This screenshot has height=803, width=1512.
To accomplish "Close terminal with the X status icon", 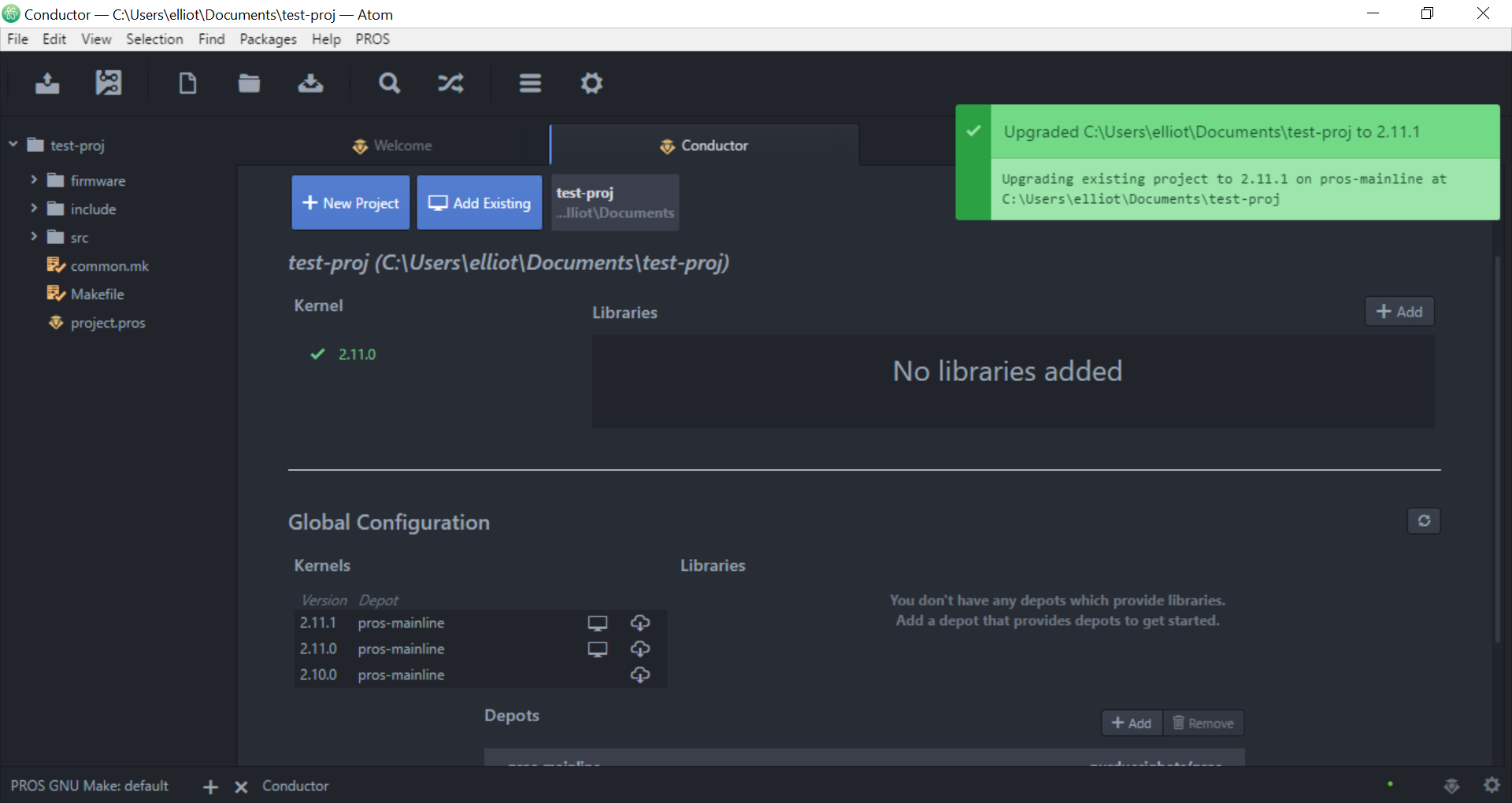I will (241, 786).
